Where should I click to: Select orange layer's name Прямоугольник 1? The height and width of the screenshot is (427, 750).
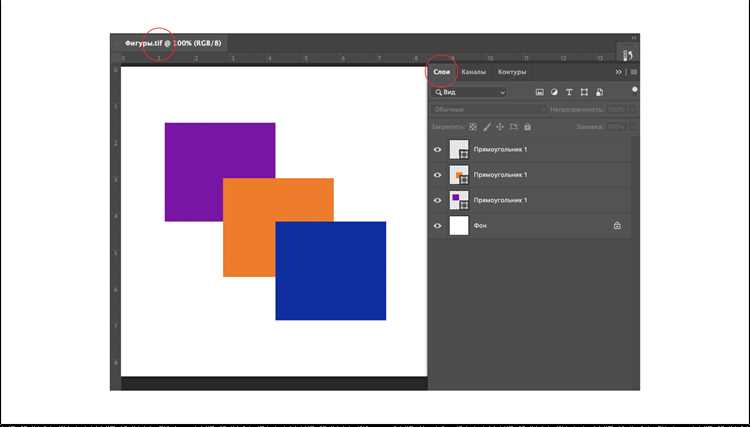pos(500,175)
